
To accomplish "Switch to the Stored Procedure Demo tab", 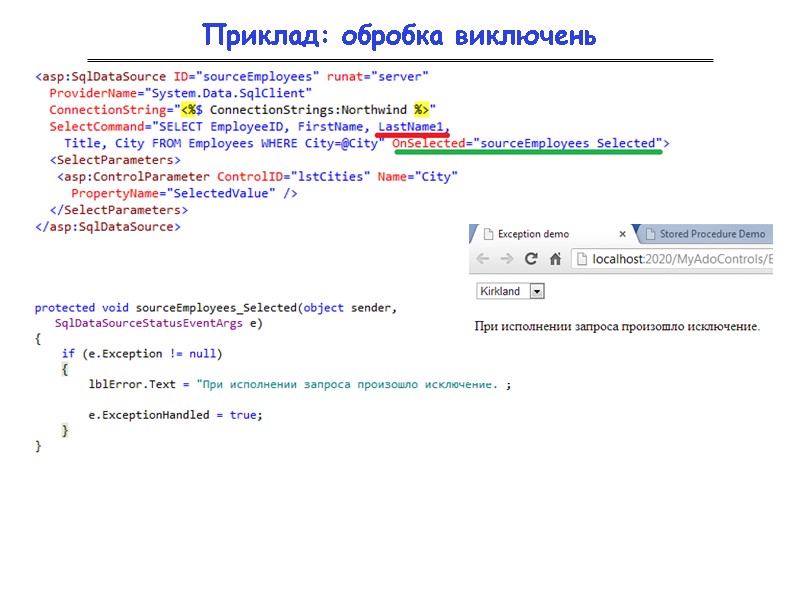I will 707,234.
